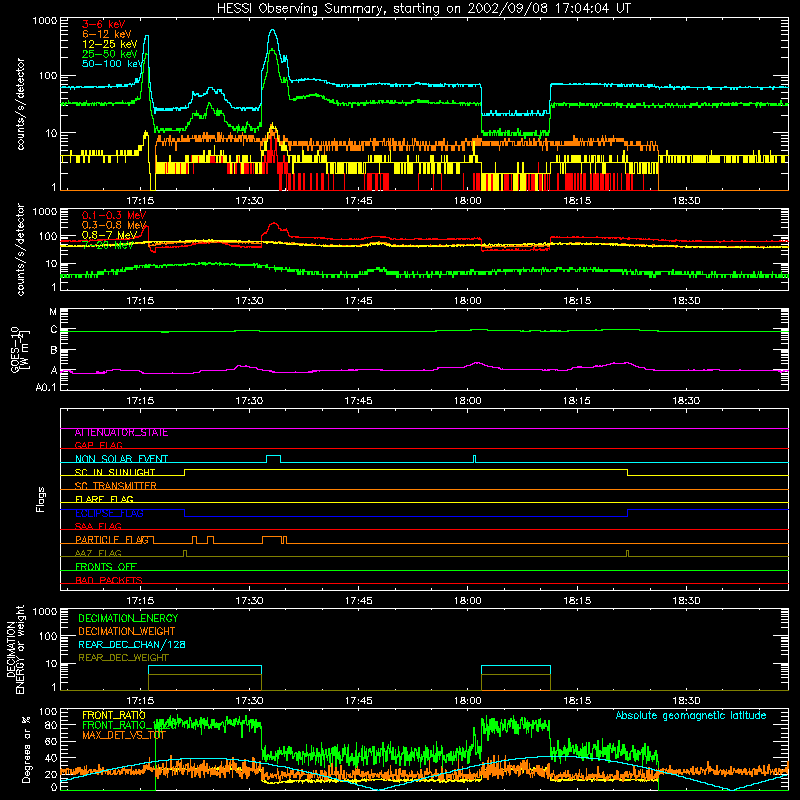Click the FLARE_FLAG label

point(104,499)
